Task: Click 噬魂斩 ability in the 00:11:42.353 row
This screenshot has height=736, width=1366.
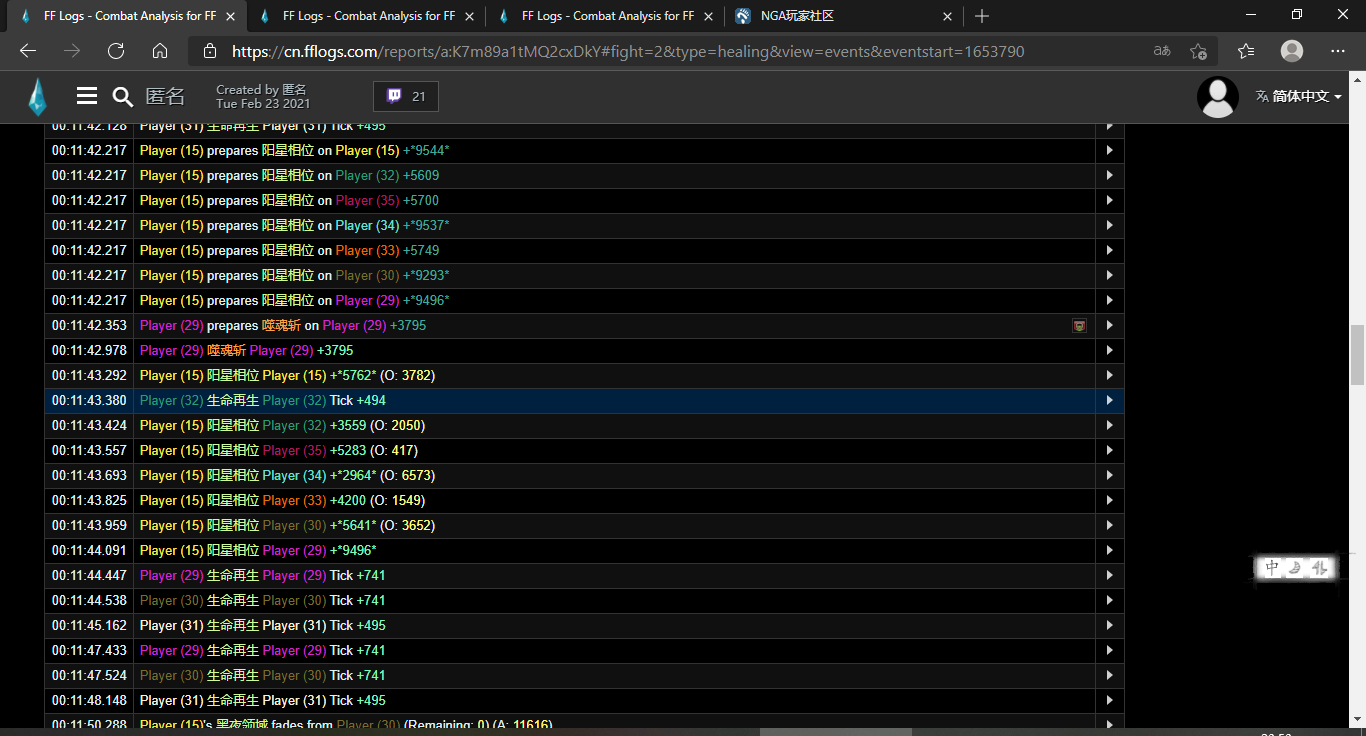Action: 282,326
